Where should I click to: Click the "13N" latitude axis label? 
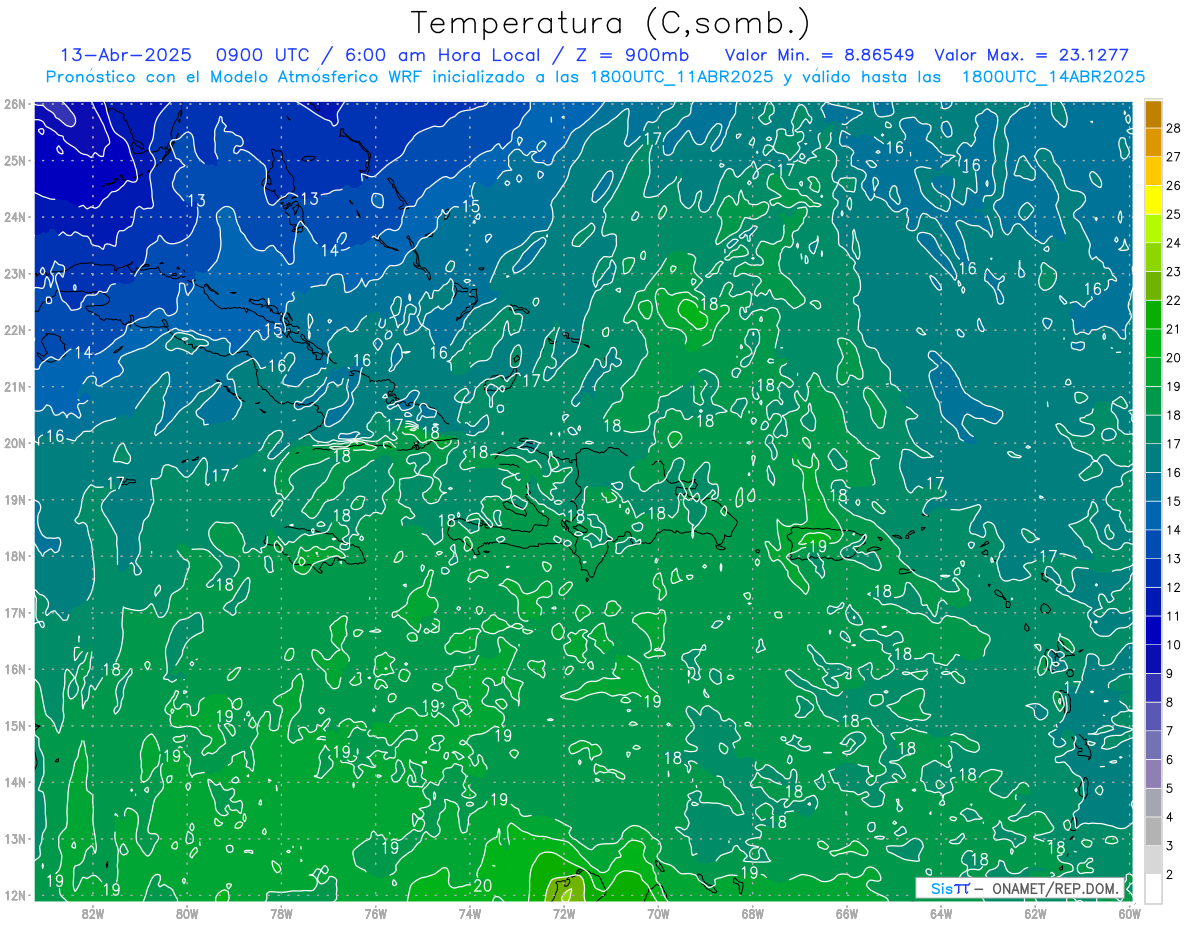click(15, 839)
